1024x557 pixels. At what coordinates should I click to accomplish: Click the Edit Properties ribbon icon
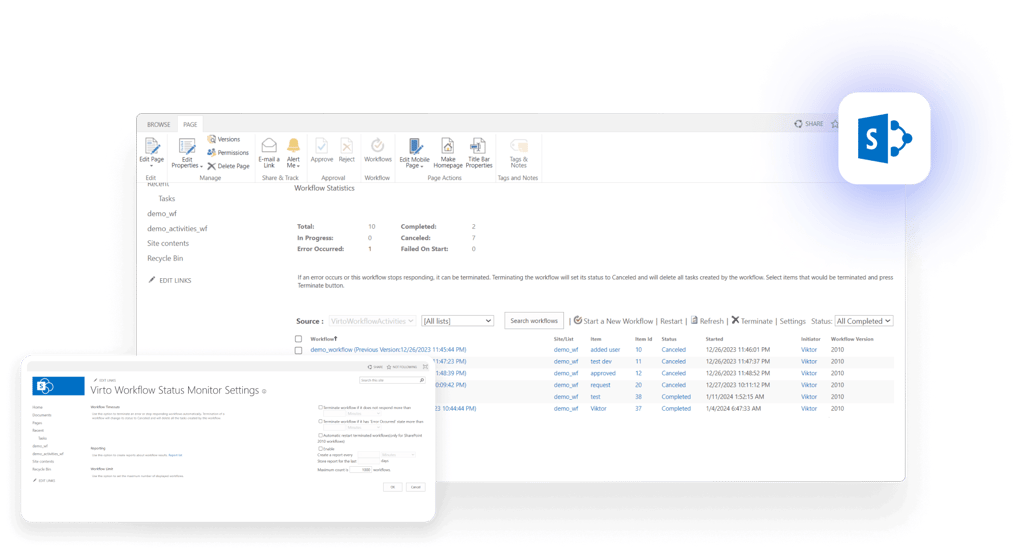[187, 148]
